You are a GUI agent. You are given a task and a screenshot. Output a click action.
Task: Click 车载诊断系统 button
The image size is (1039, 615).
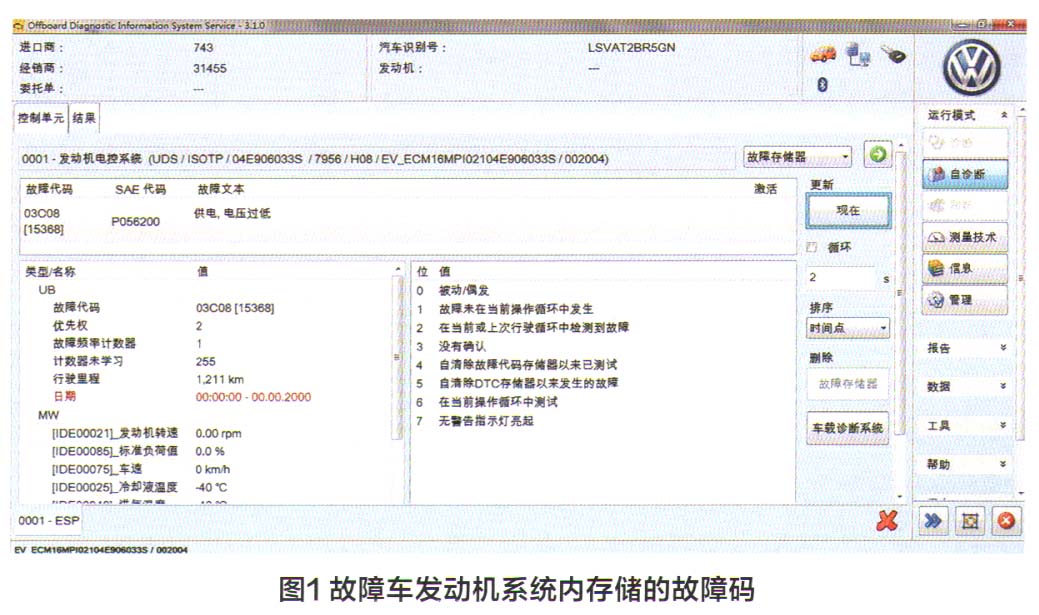(848, 428)
